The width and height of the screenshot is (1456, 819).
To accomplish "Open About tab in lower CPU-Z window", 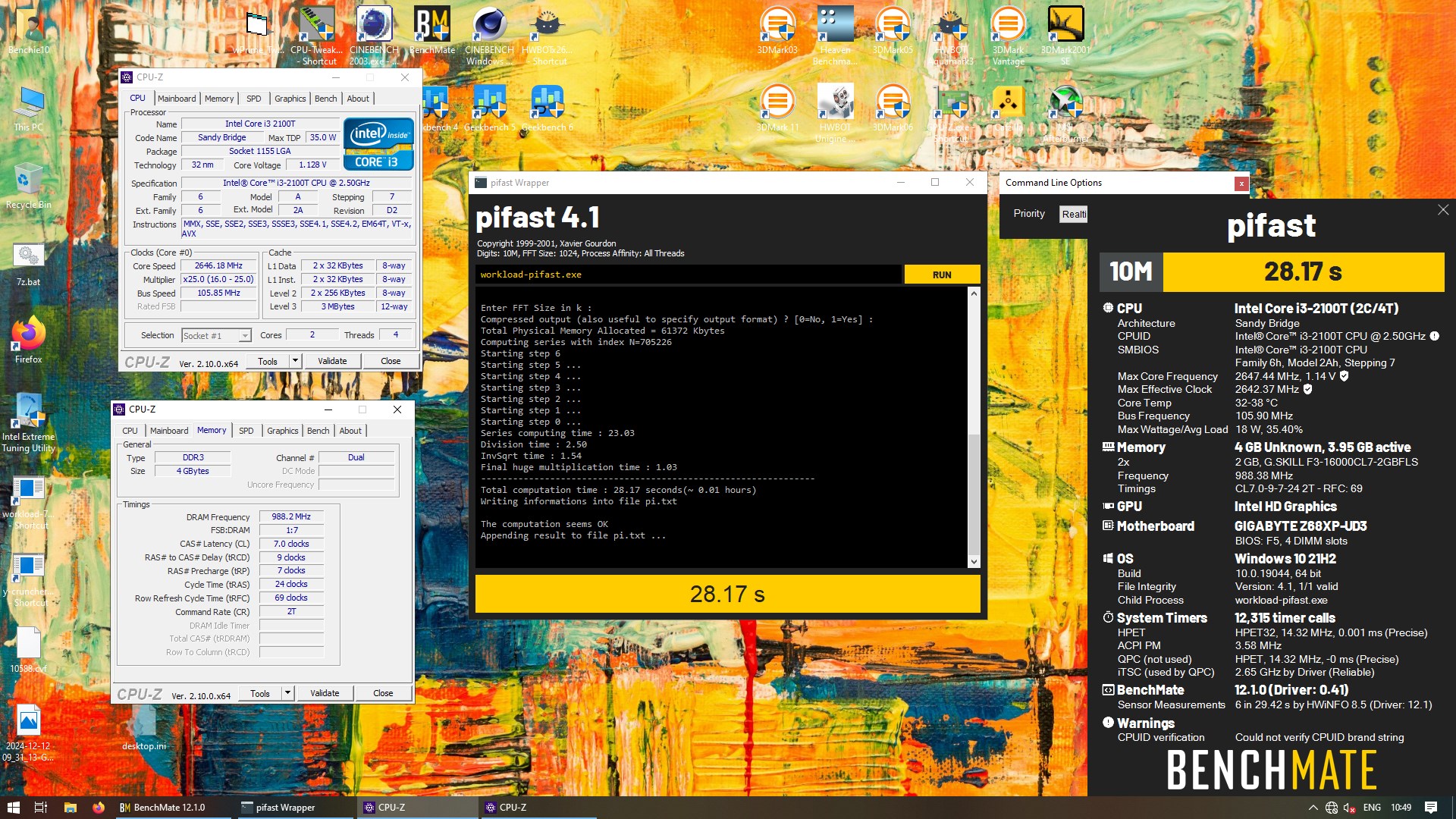I will tap(350, 431).
